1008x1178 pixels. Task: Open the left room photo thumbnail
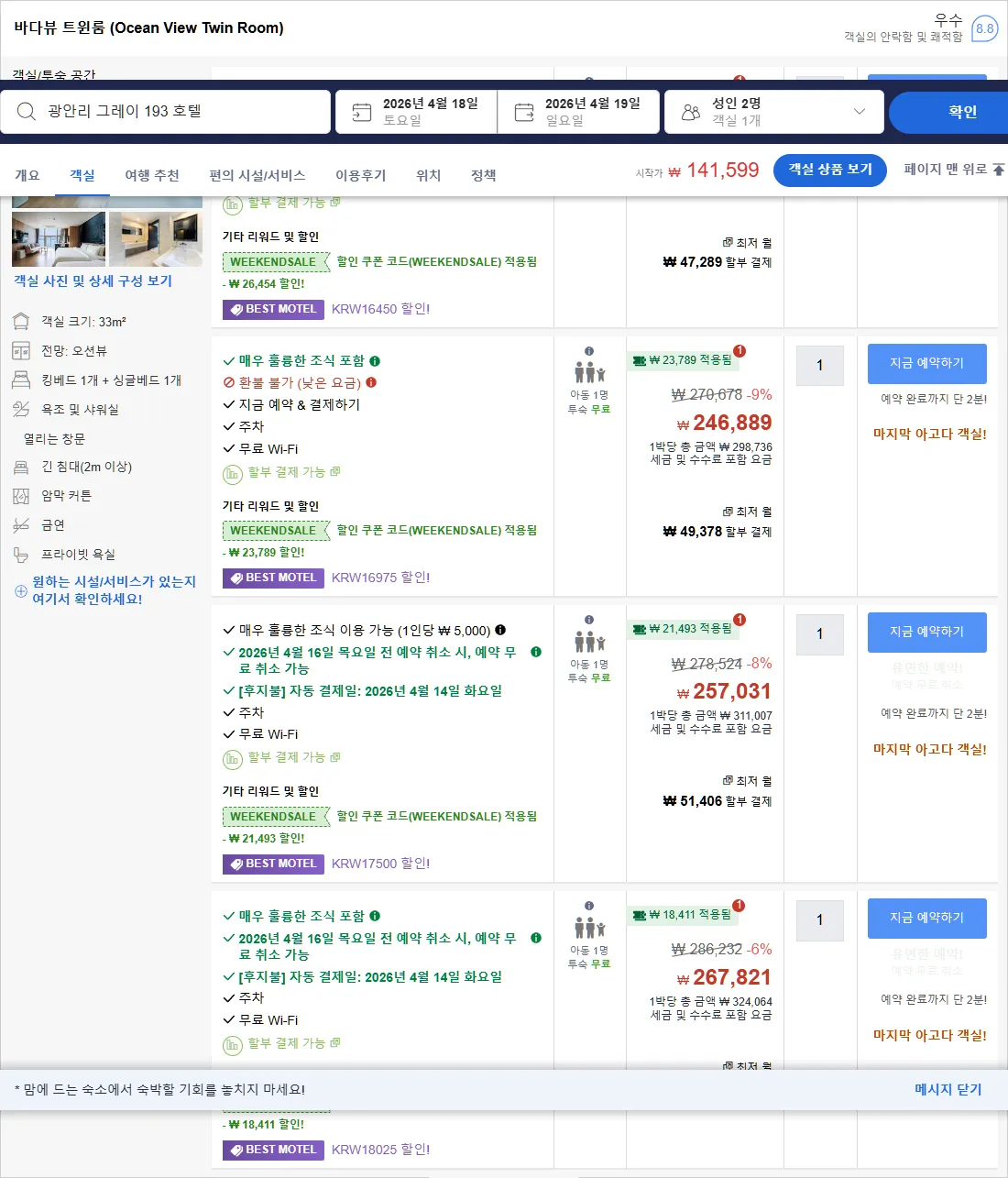(x=59, y=238)
